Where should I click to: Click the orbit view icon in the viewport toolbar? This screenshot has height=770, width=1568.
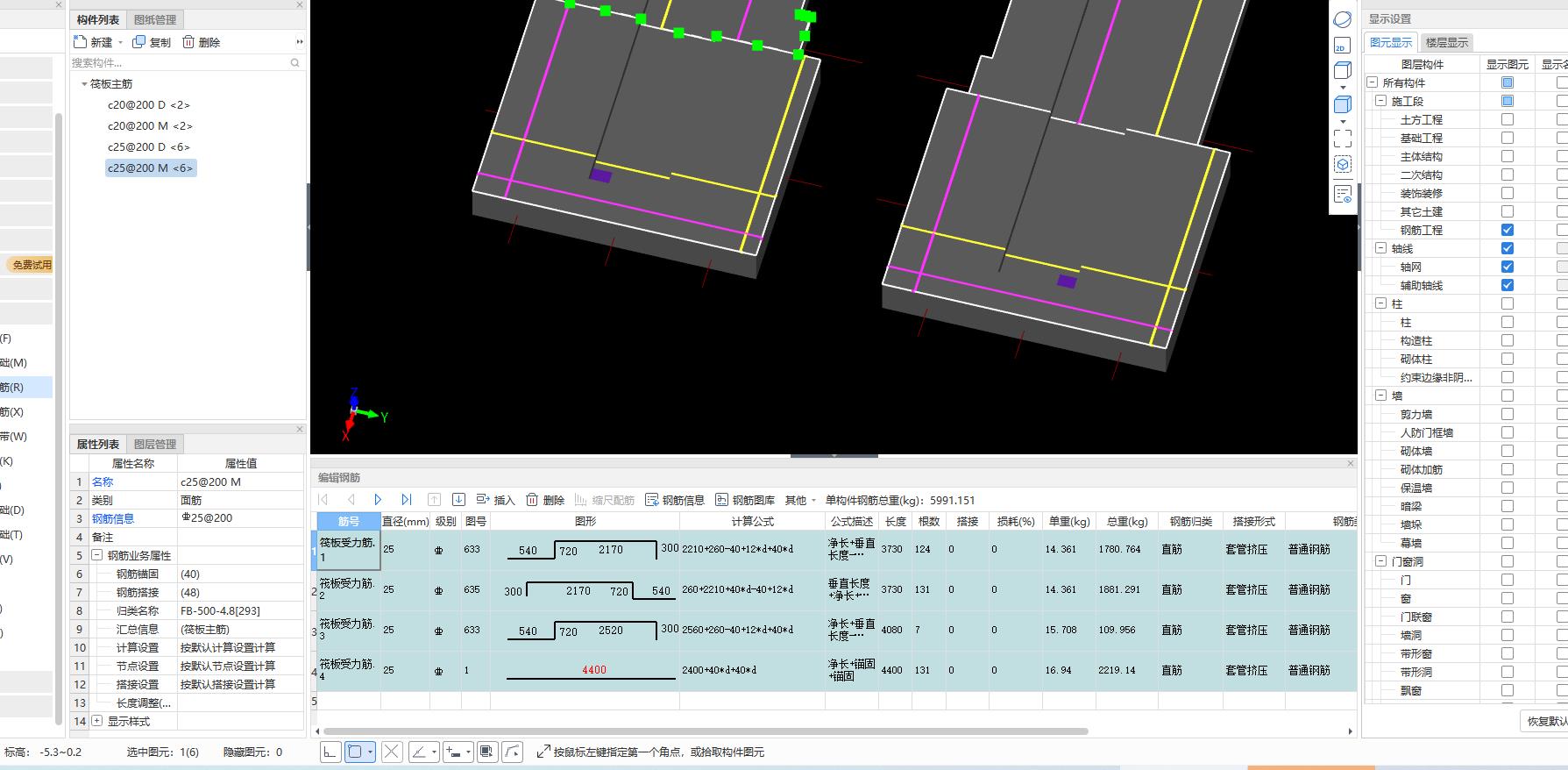(1342, 19)
